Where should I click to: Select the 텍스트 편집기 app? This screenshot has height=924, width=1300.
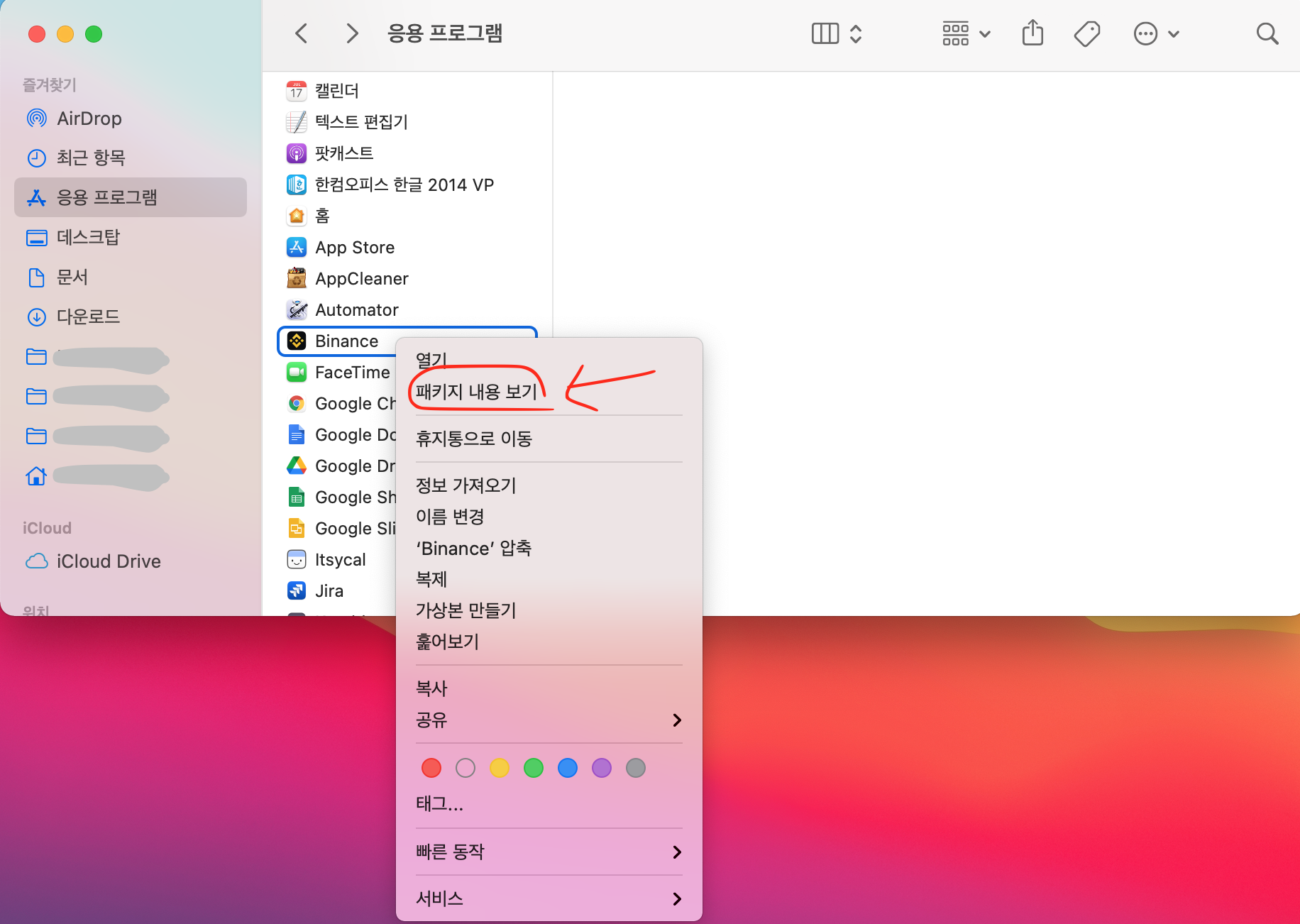pyautogui.click(x=407, y=122)
